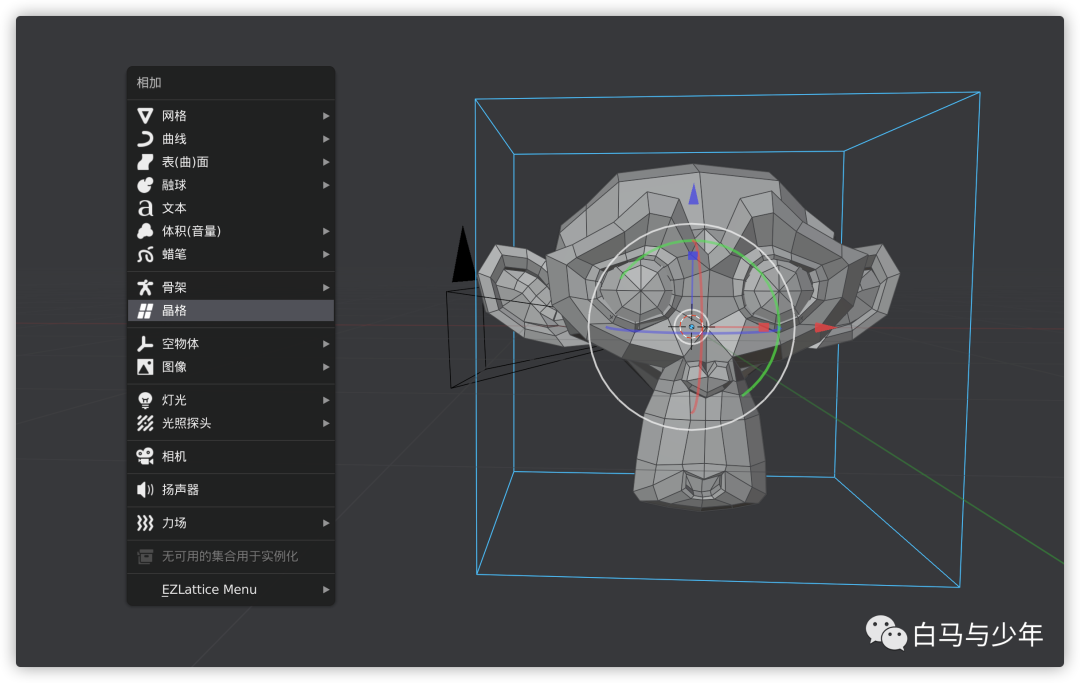Click the blue Z-axis gizmo arrow
The height and width of the screenshot is (683, 1080).
click(694, 194)
